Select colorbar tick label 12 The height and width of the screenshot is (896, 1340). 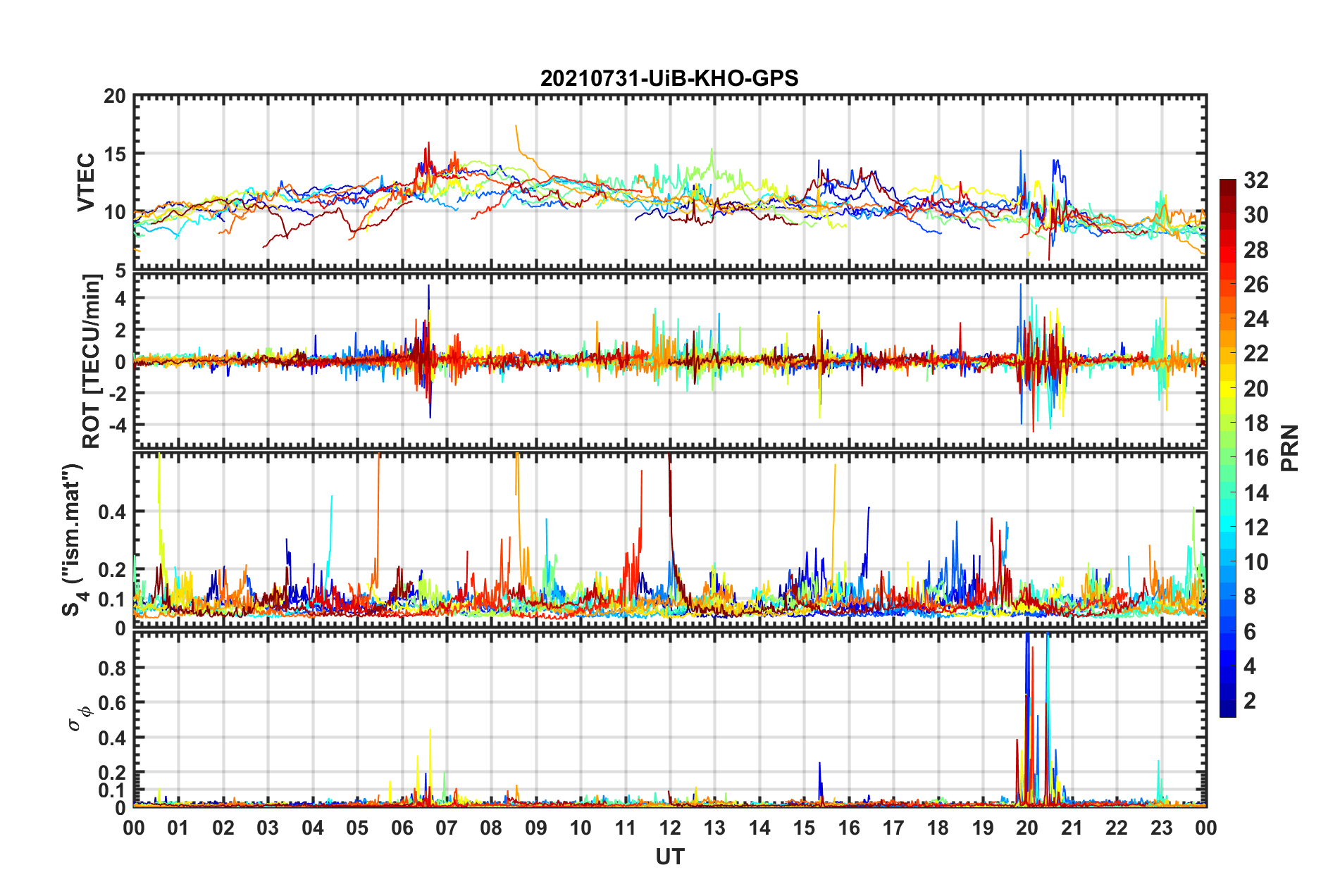[1256, 528]
